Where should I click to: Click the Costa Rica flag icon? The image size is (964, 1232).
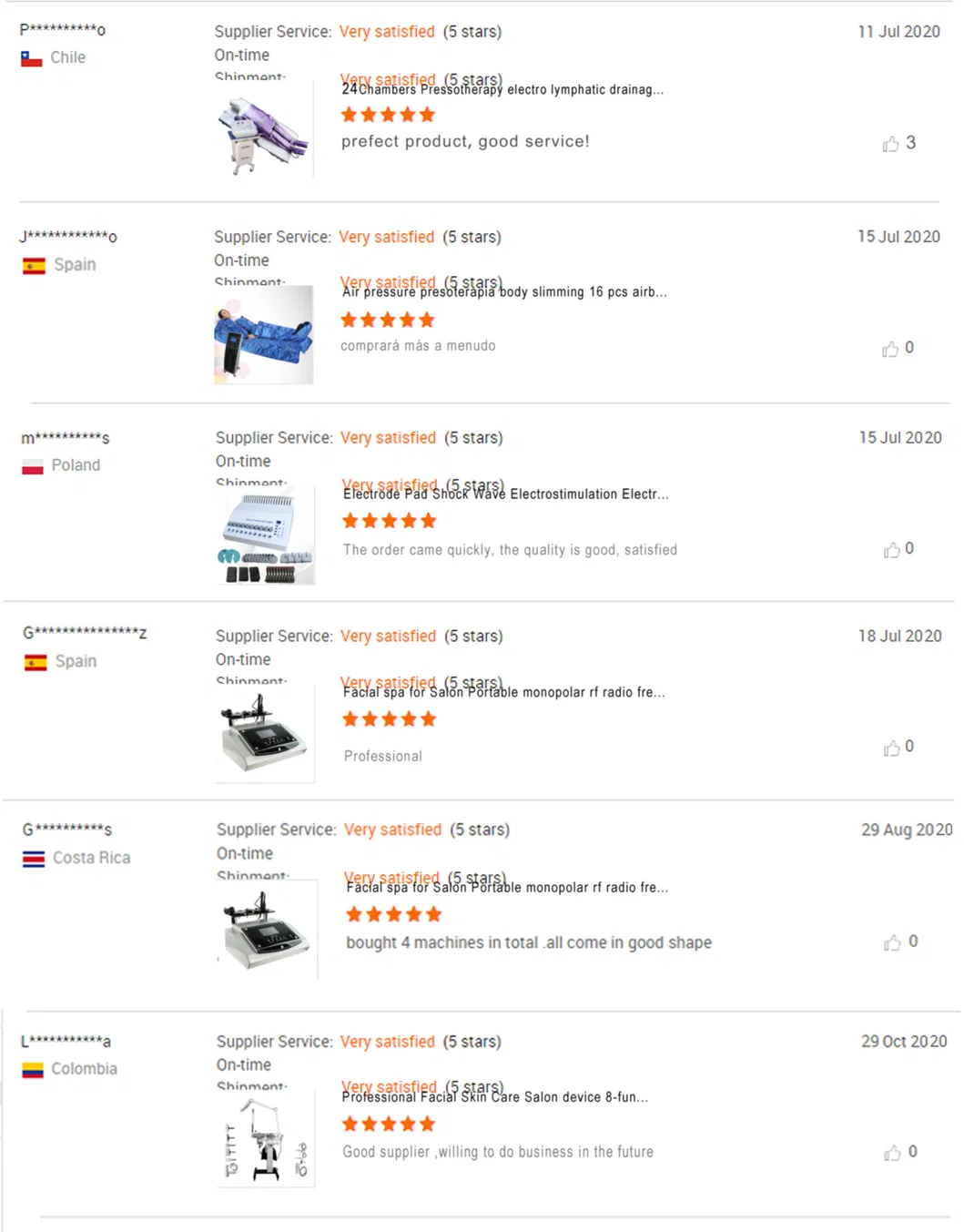click(34, 859)
